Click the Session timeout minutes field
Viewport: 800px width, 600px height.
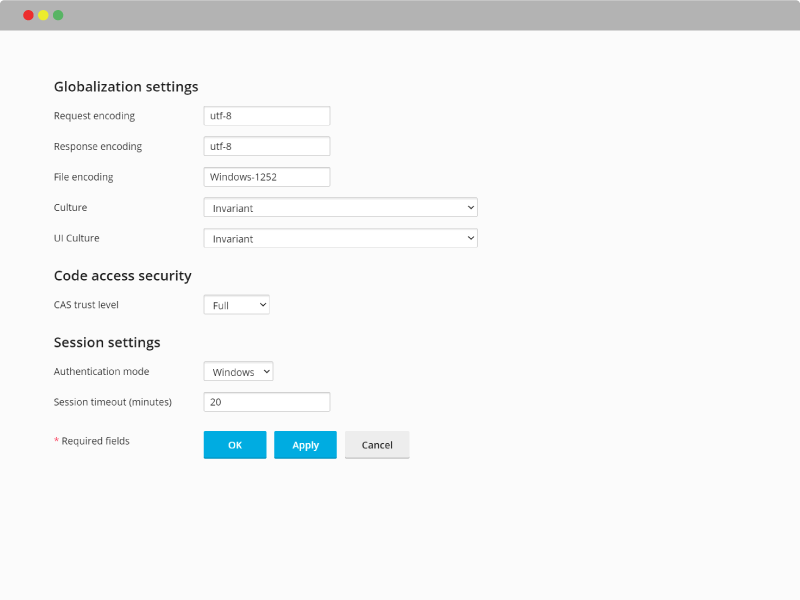267,402
